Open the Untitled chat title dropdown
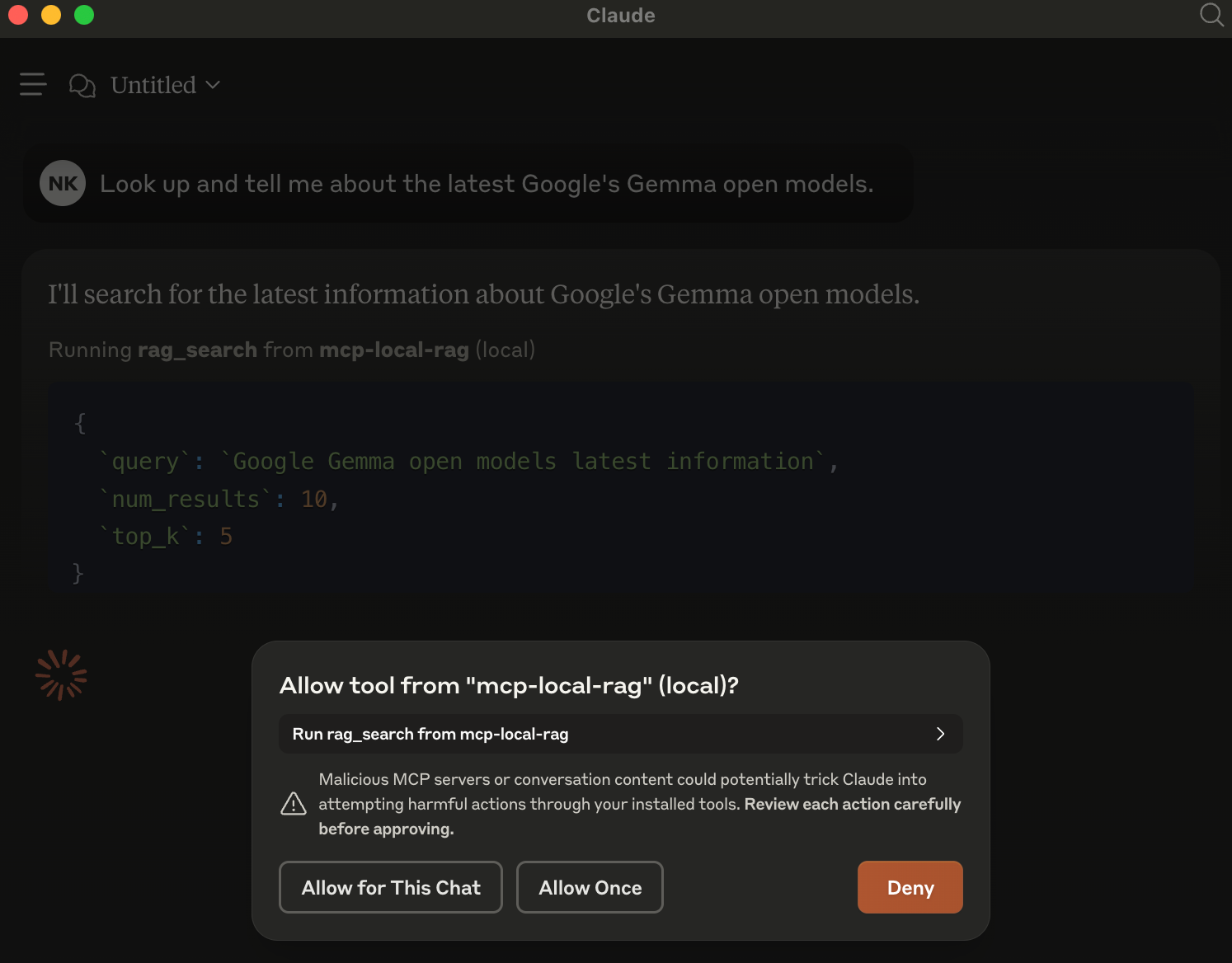 click(x=166, y=85)
